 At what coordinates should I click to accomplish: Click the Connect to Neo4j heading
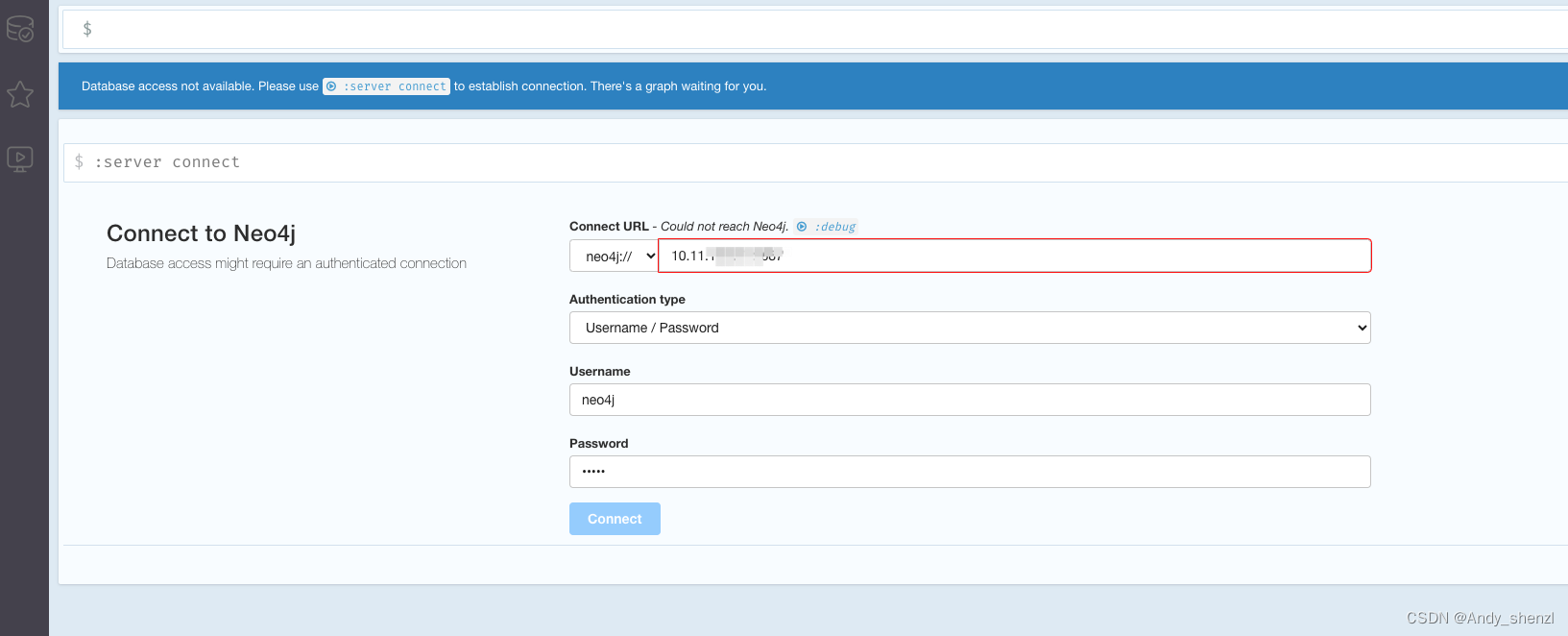click(x=202, y=233)
